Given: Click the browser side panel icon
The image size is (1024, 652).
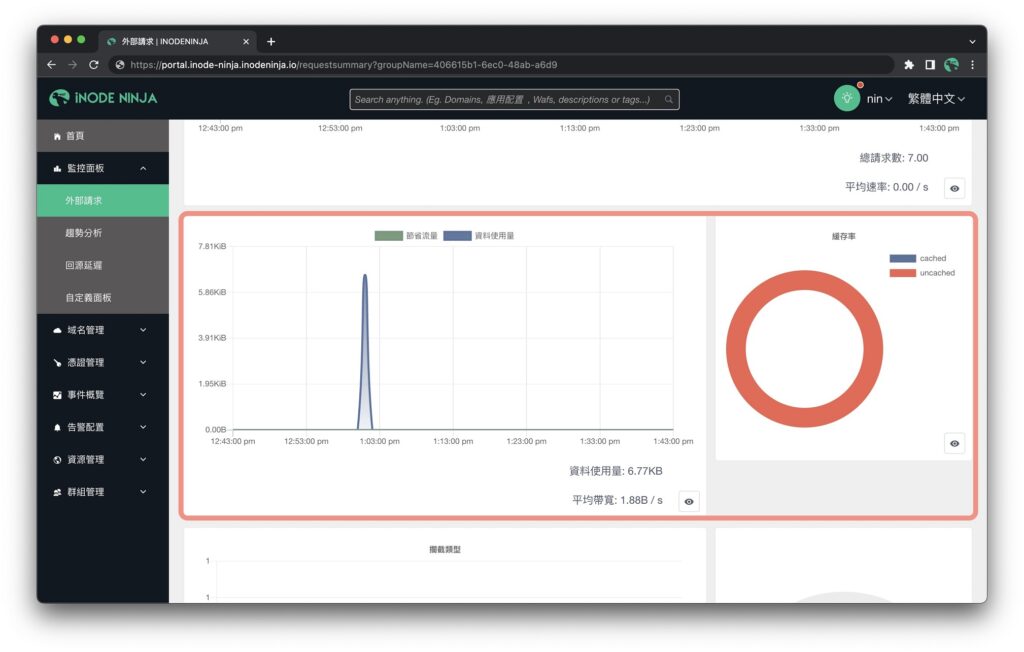Looking at the screenshot, I should pos(930,65).
